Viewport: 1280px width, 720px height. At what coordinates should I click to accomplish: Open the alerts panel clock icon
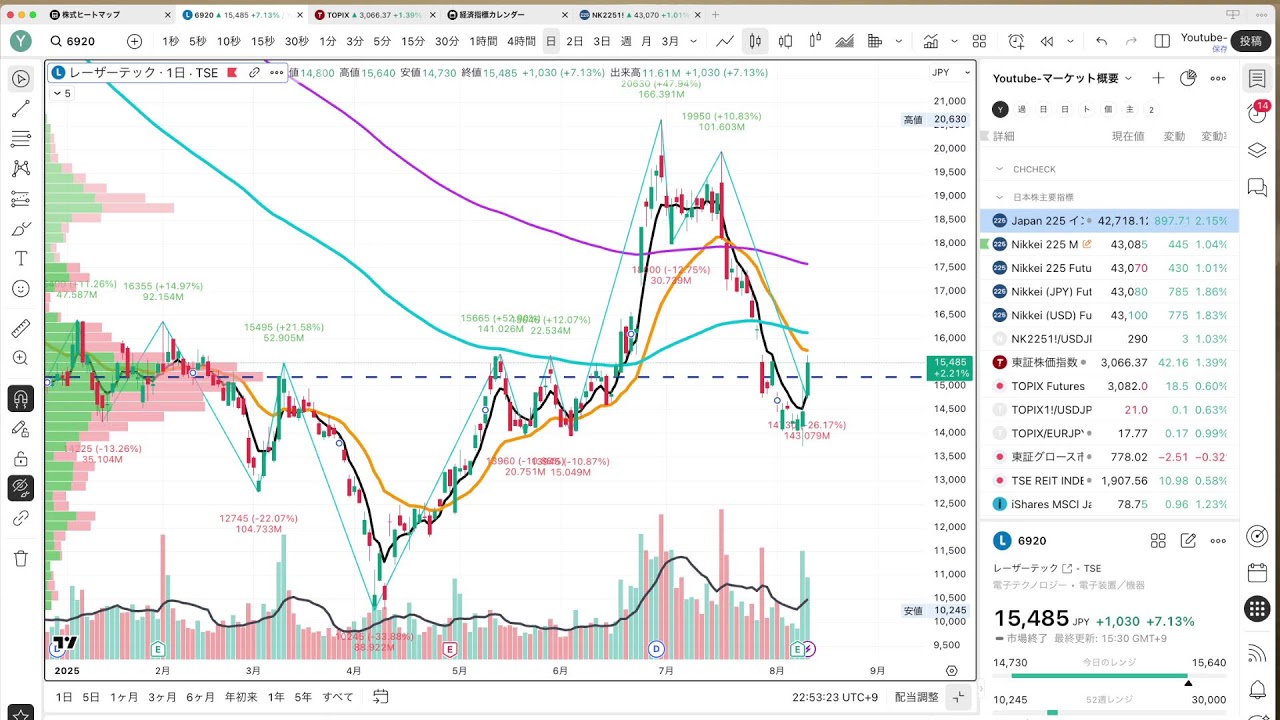pyautogui.click(x=1257, y=113)
